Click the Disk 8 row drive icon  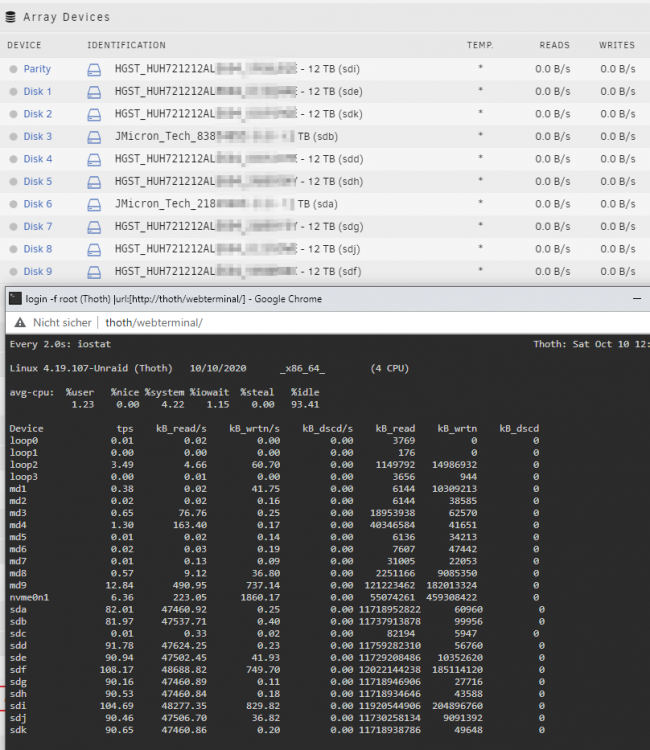(x=94, y=249)
